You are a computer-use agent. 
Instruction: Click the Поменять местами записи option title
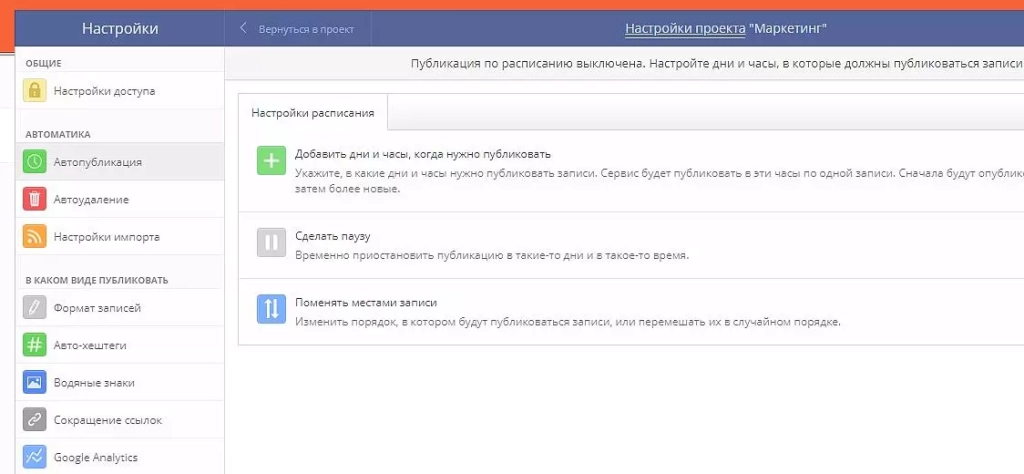coord(366,303)
